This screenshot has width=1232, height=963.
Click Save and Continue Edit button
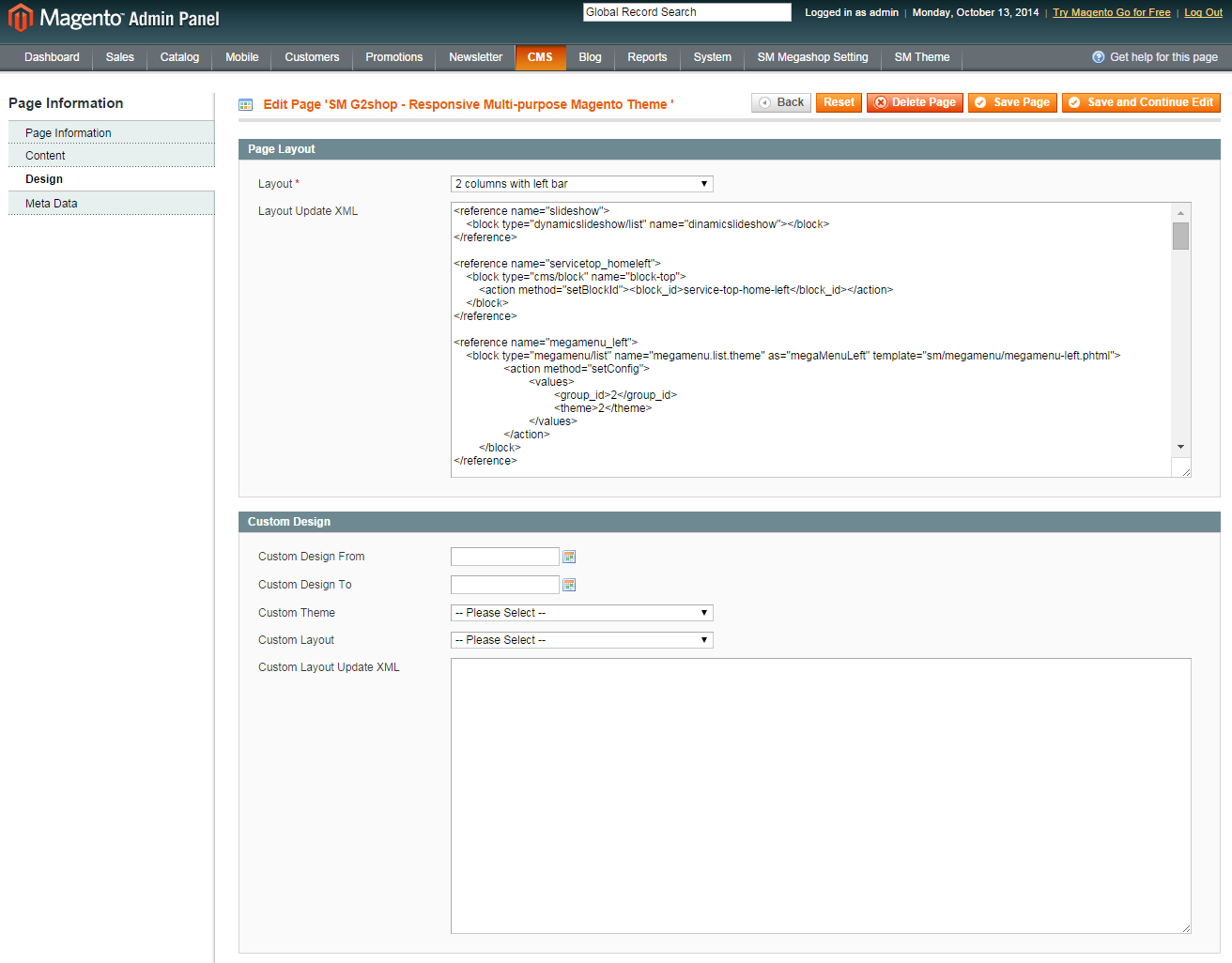tap(1141, 102)
